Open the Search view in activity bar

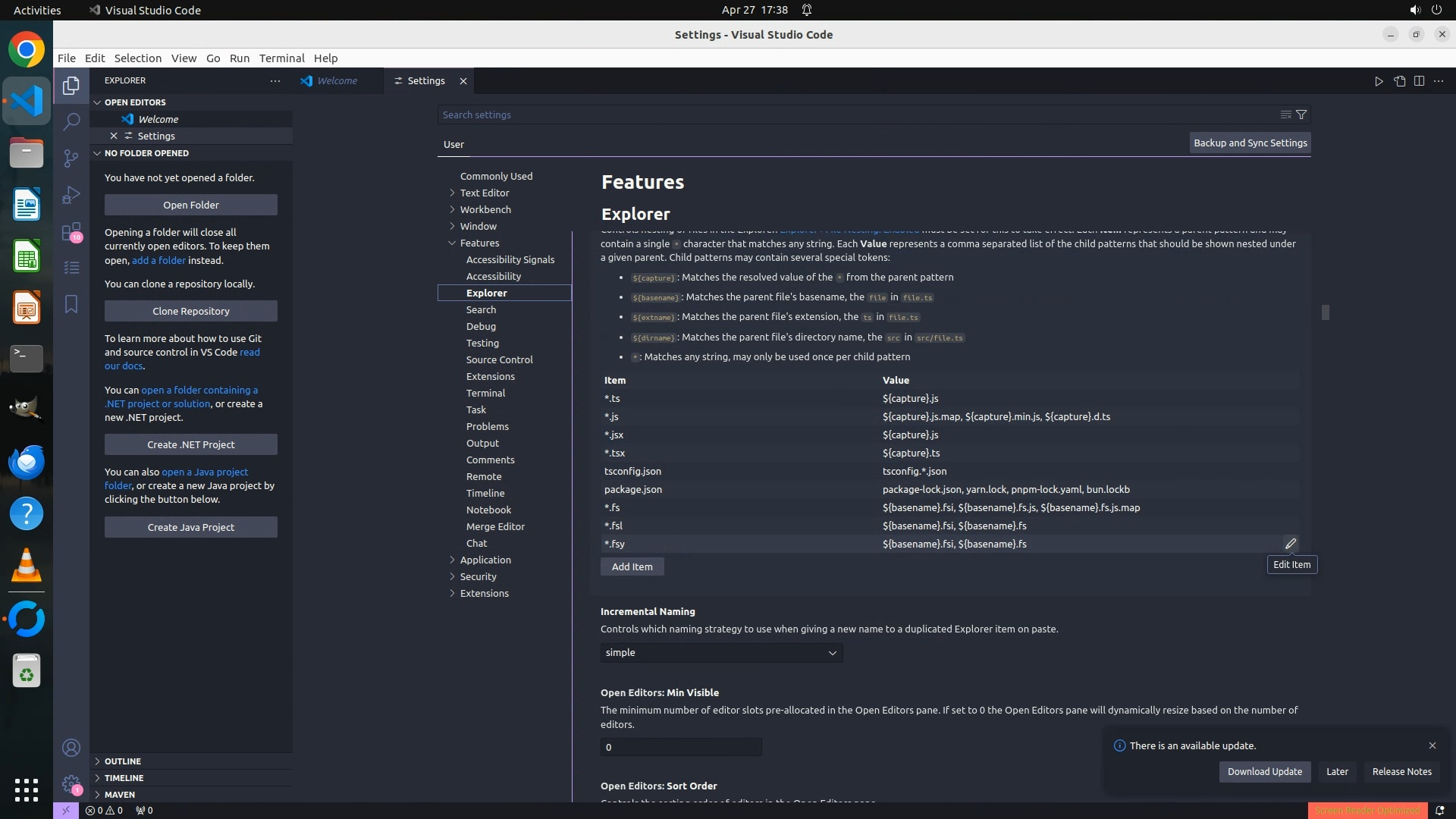71,121
